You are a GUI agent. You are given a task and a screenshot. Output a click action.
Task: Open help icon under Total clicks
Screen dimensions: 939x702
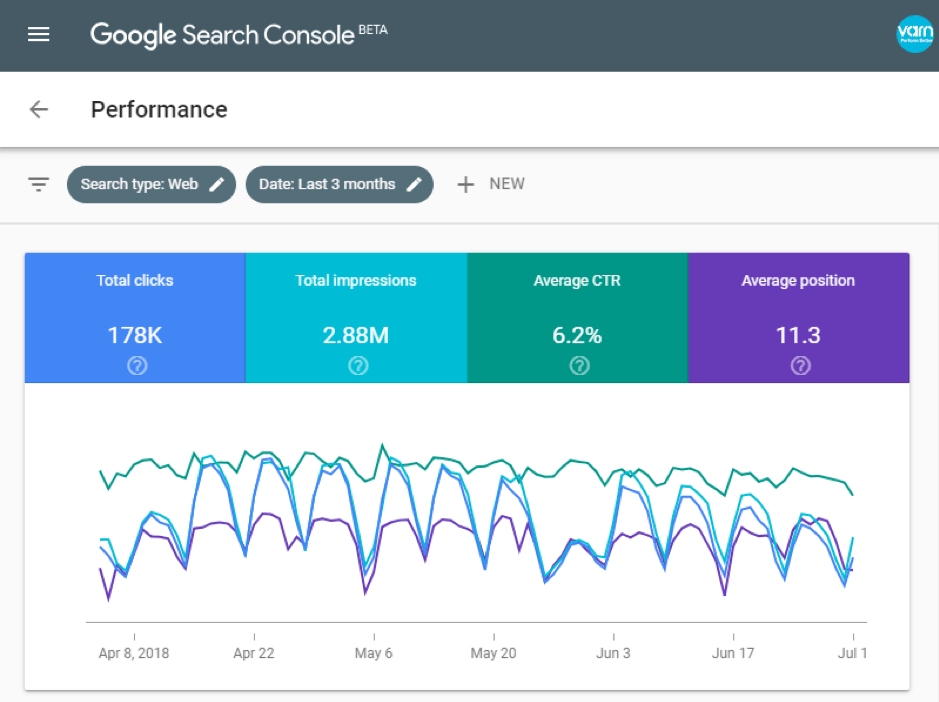pos(137,365)
